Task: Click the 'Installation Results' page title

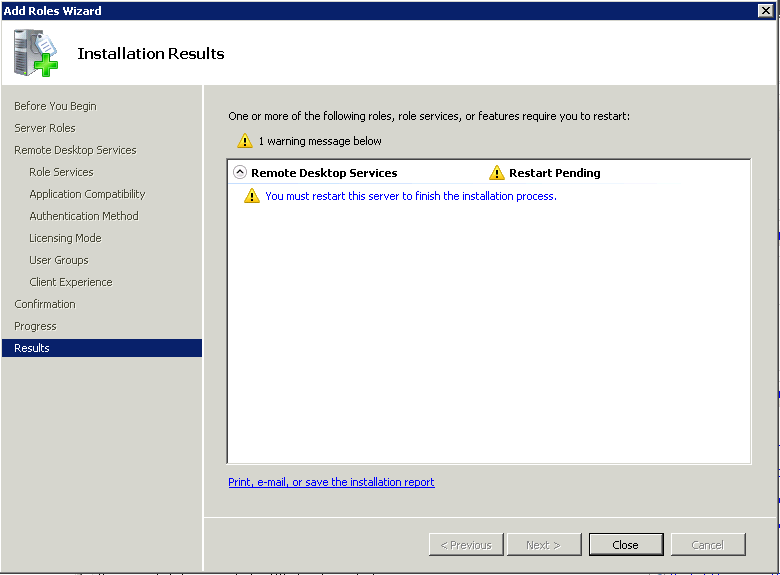Action: pyautogui.click(x=151, y=53)
